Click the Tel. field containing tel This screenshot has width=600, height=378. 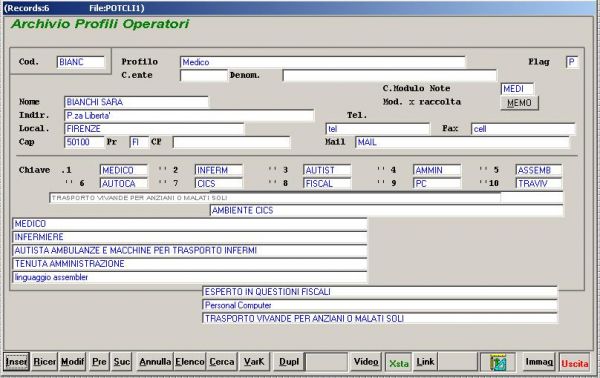coord(377,129)
